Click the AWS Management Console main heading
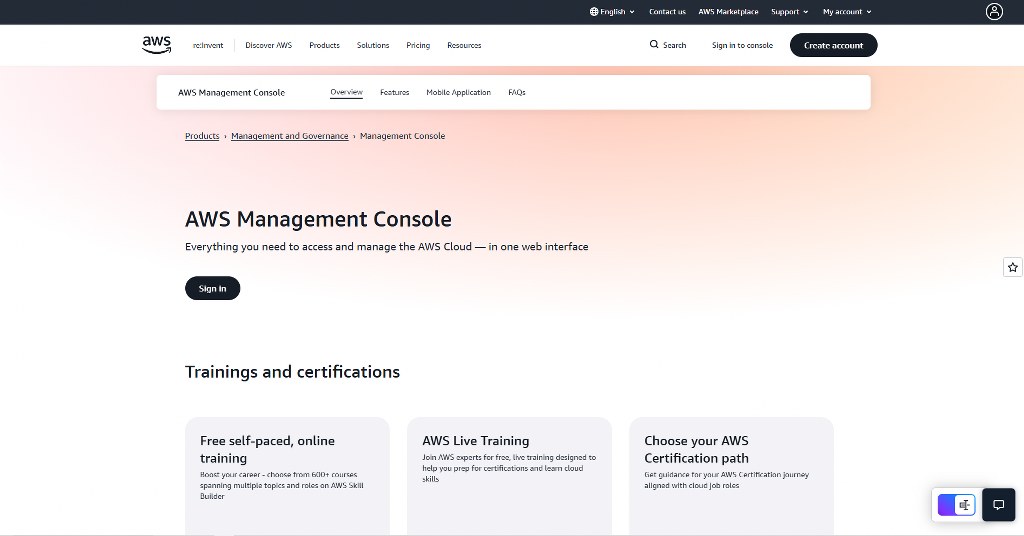Screen dimensions: 1024x536 [318, 219]
